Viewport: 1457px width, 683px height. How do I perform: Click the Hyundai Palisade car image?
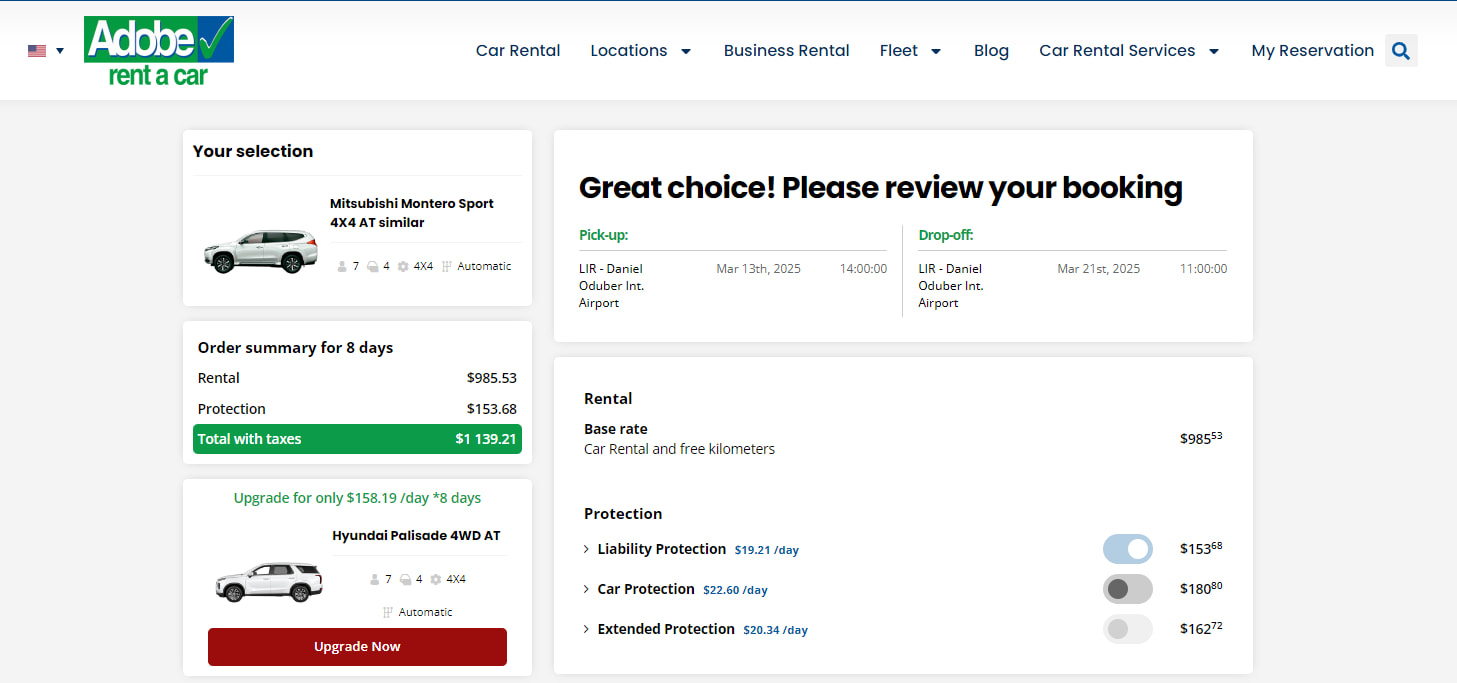(x=269, y=581)
